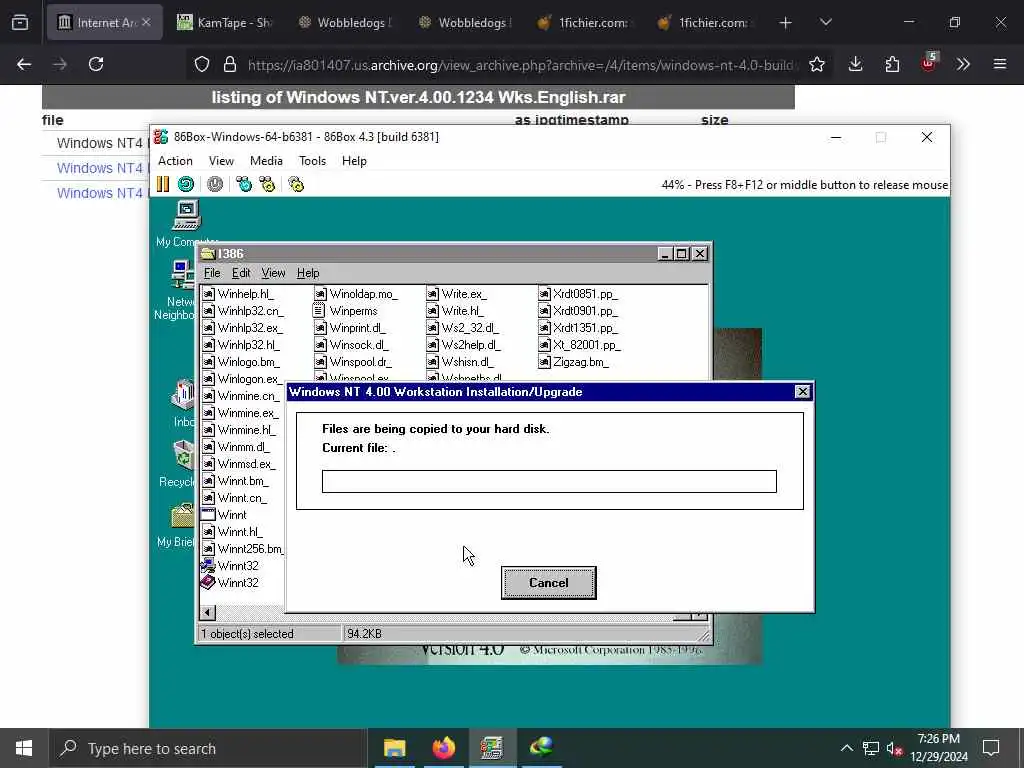Bookmark this page with star icon
This screenshot has width=1024, height=768.
pyautogui.click(x=816, y=64)
